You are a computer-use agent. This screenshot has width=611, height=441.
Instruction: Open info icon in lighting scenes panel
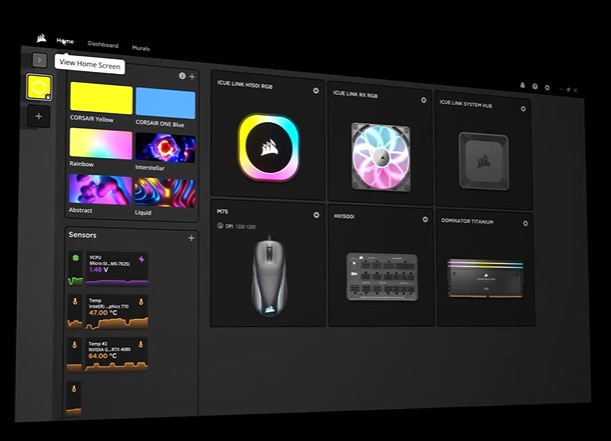182,76
